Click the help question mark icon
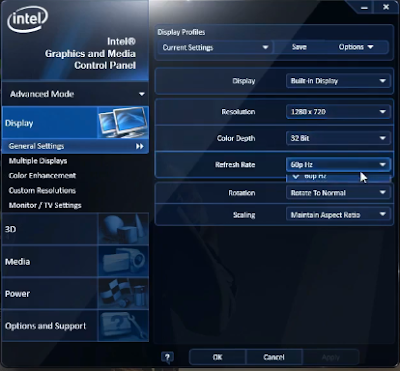Screen dimensions: 400x371 click(x=167, y=357)
